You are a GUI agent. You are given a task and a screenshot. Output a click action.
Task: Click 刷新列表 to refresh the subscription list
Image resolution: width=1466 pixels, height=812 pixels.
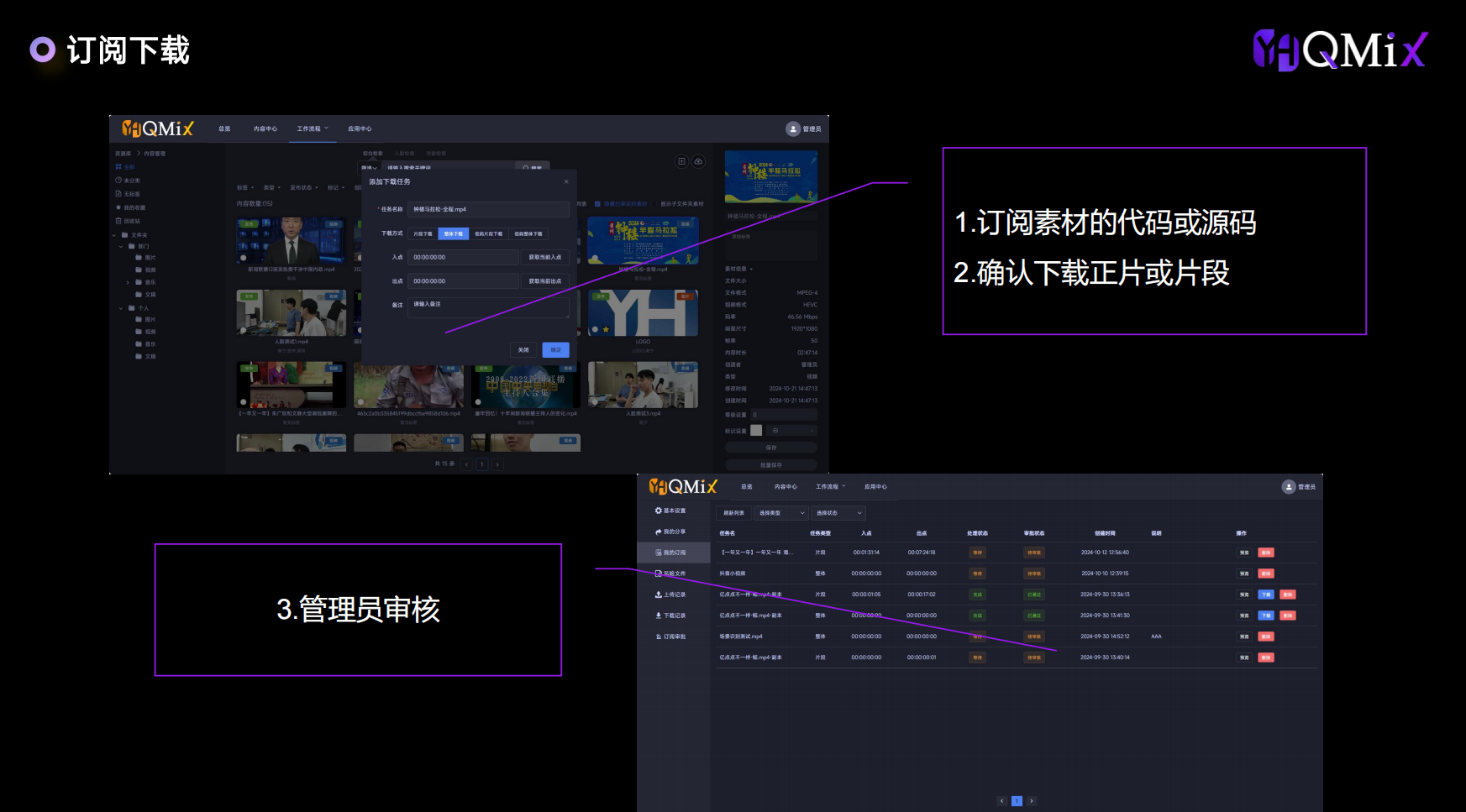coord(733,513)
